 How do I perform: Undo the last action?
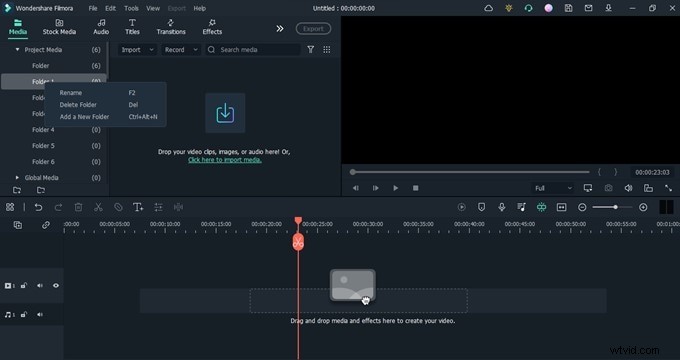[38, 207]
